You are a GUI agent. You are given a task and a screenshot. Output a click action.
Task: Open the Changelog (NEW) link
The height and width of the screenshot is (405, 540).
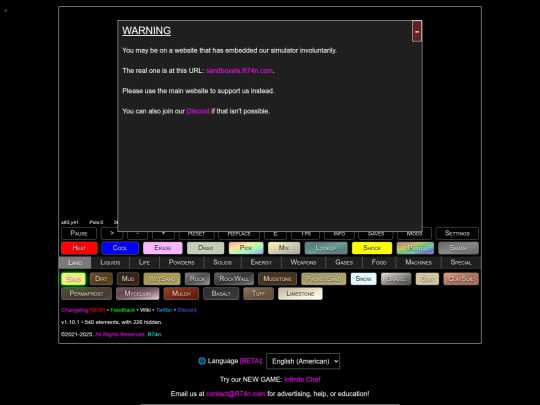[x=83, y=310]
